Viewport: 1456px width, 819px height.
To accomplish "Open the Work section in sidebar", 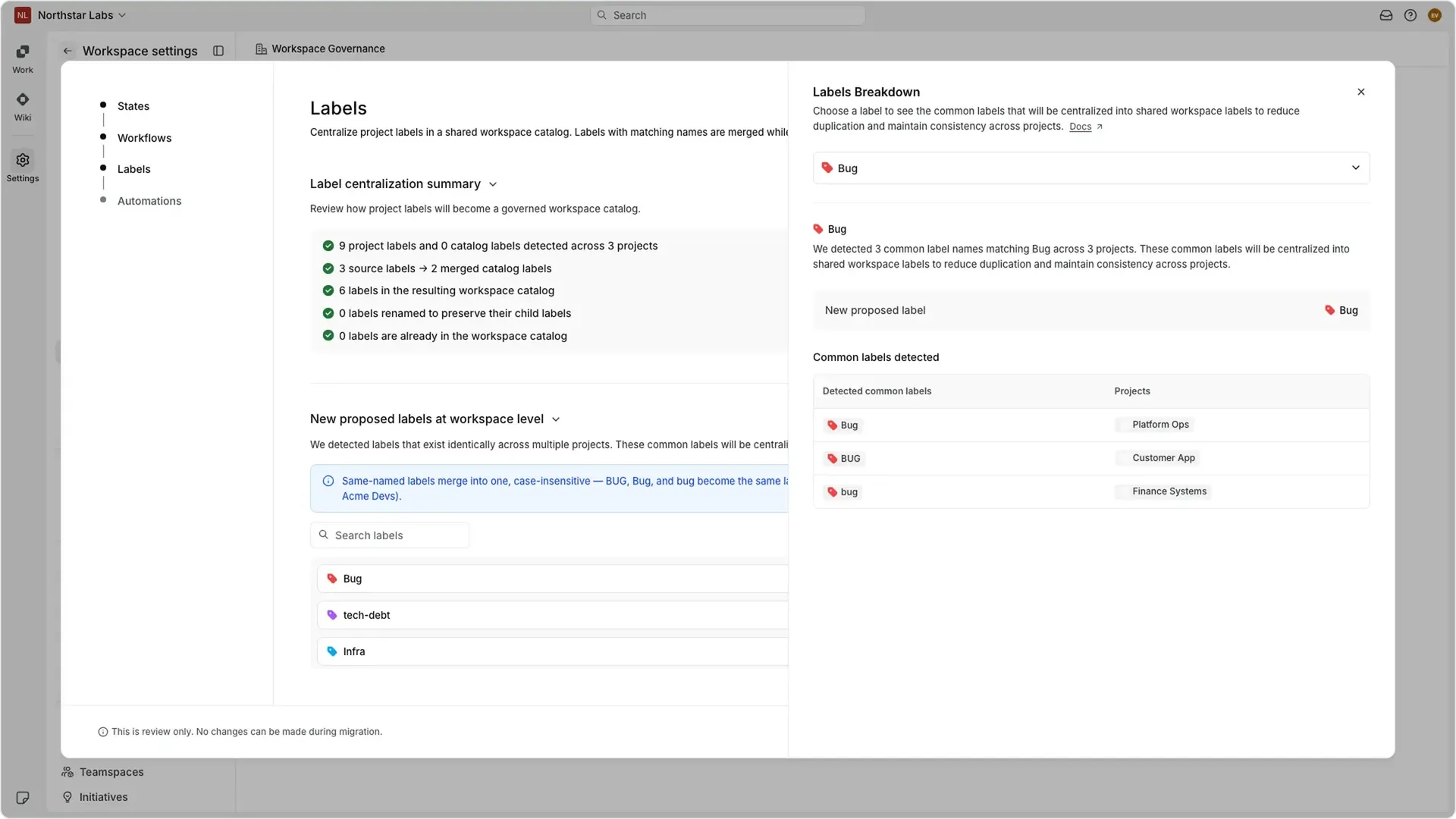I will tap(23, 58).
